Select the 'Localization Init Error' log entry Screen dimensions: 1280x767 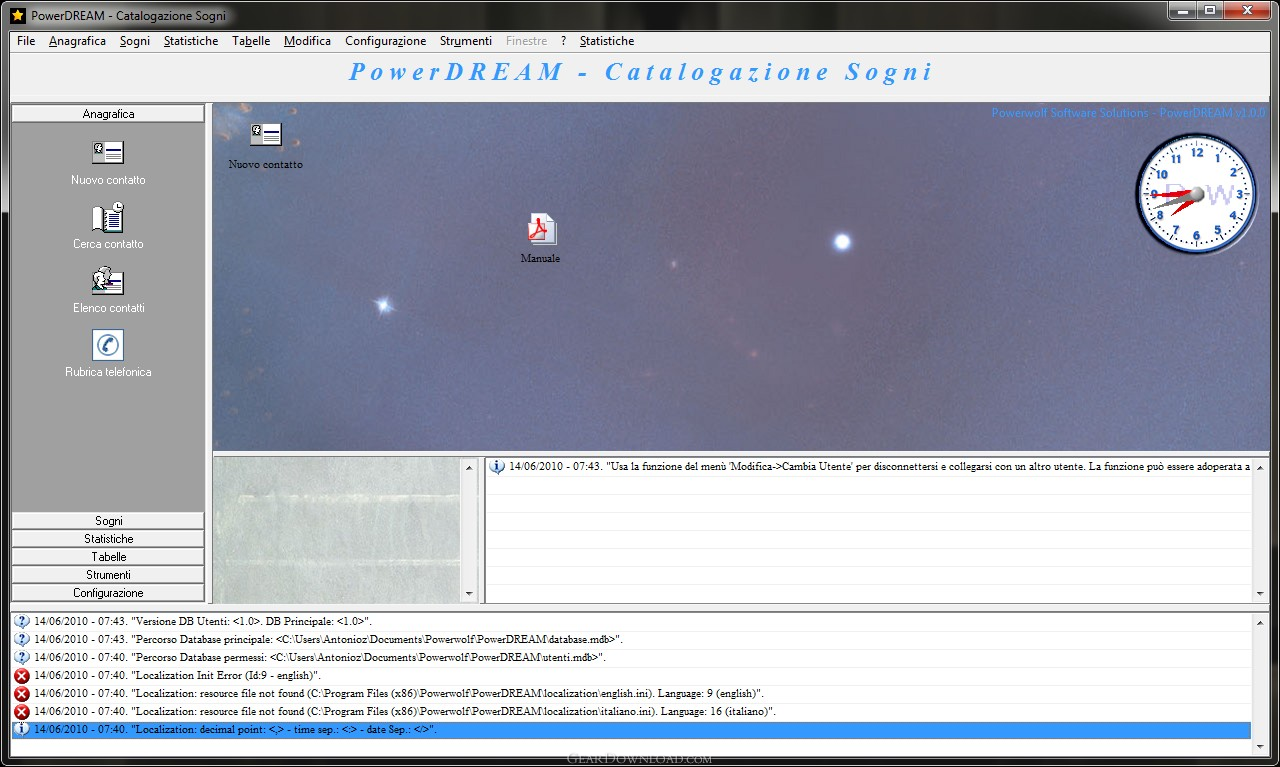point(632,675)
